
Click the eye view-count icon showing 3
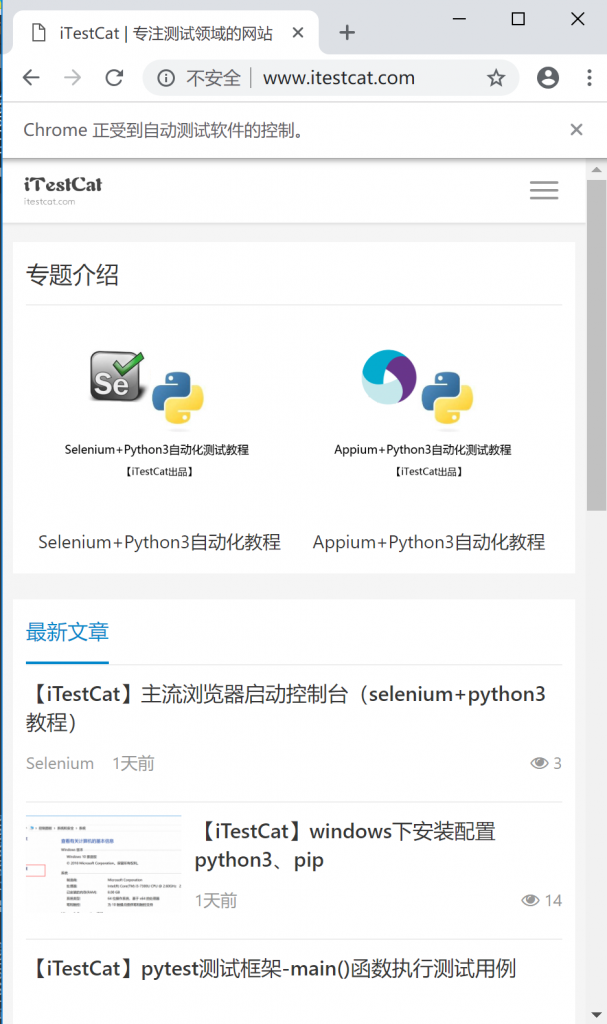click(539, 763)
